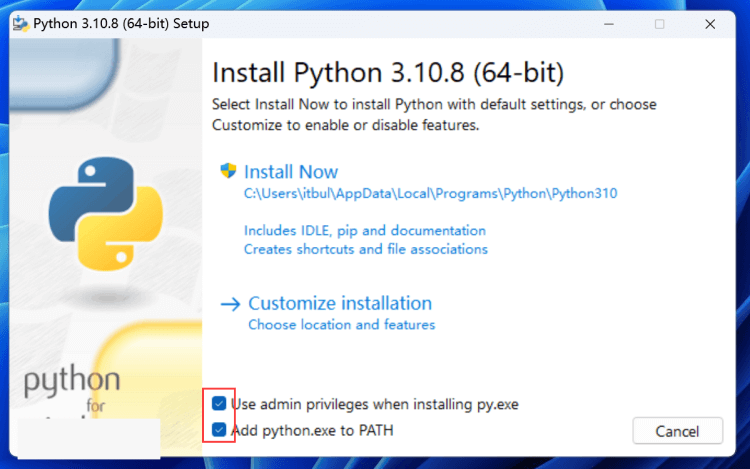Viewport: 750px width, 469px height.
Task: Click "Choose location and features" text
Action: [342, 325]
